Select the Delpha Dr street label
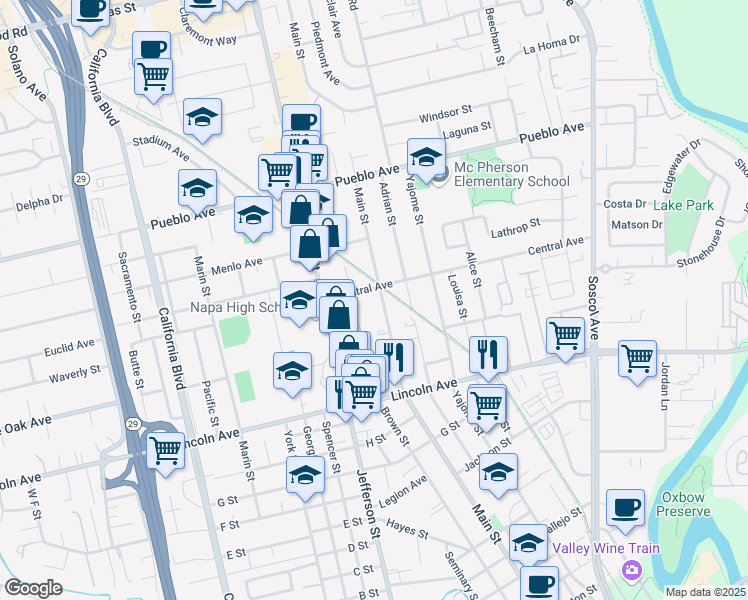 click(x=39, y=203)
